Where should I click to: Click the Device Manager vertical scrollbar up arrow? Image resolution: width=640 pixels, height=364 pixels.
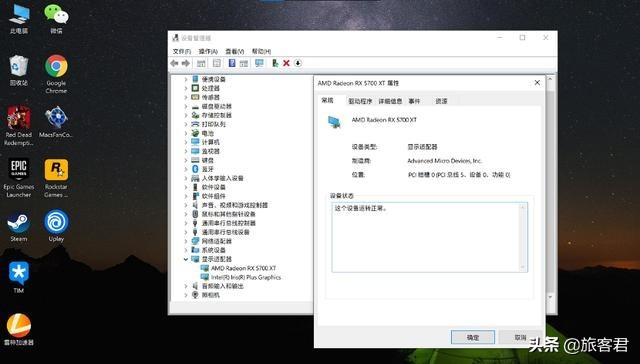point(550,79)
